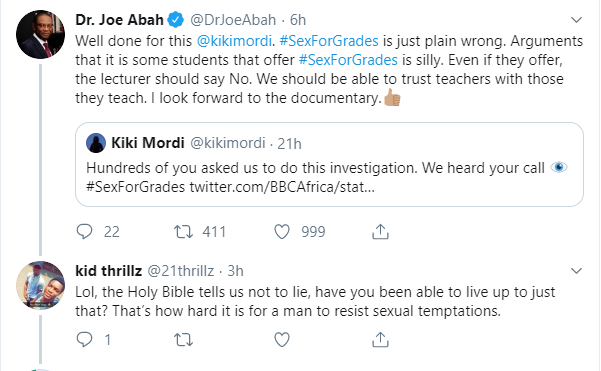Like kid thrillz's reply
This screenshot has width=601, height=371.
(282, 340)
